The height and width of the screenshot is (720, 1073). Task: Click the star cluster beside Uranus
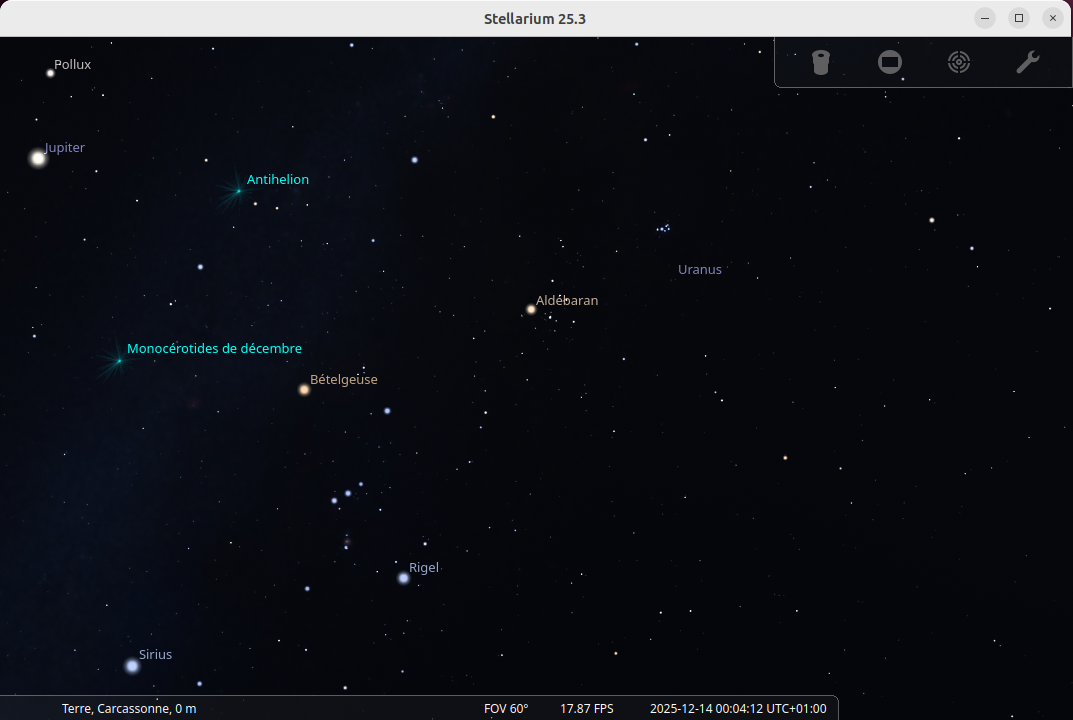pos(662,228)
